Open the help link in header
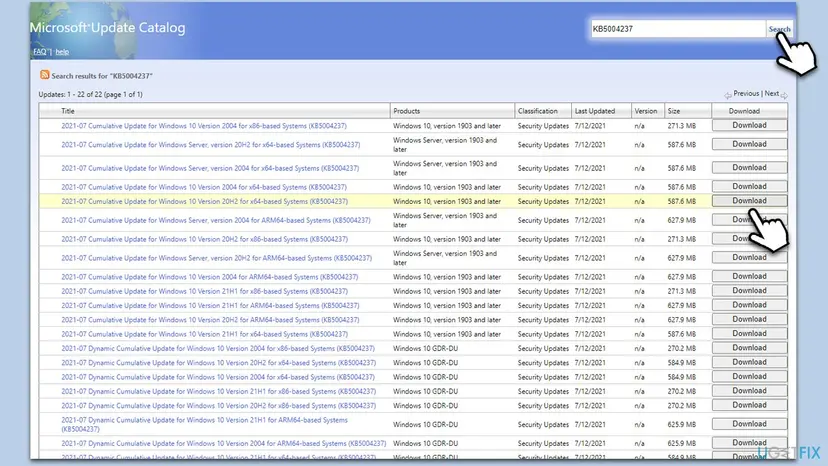Viewport: 828px width, 466px height. coord(62,52)
